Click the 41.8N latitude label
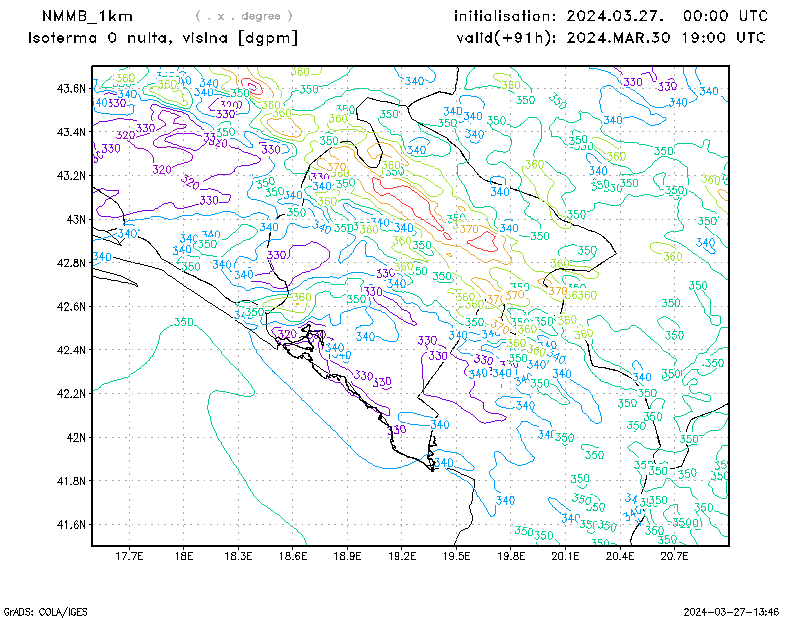Screen dimensions: 800x618 (x=71, y=481)
